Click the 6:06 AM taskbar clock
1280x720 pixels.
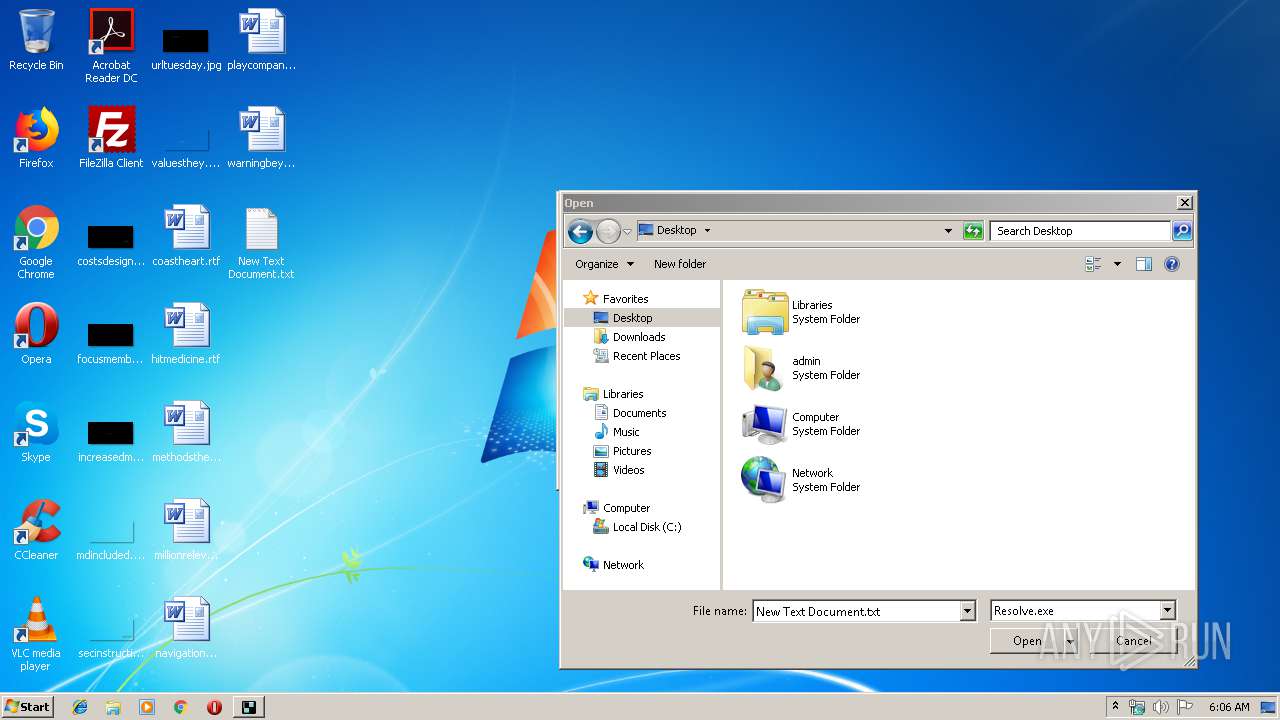[x=1229, y=707]
